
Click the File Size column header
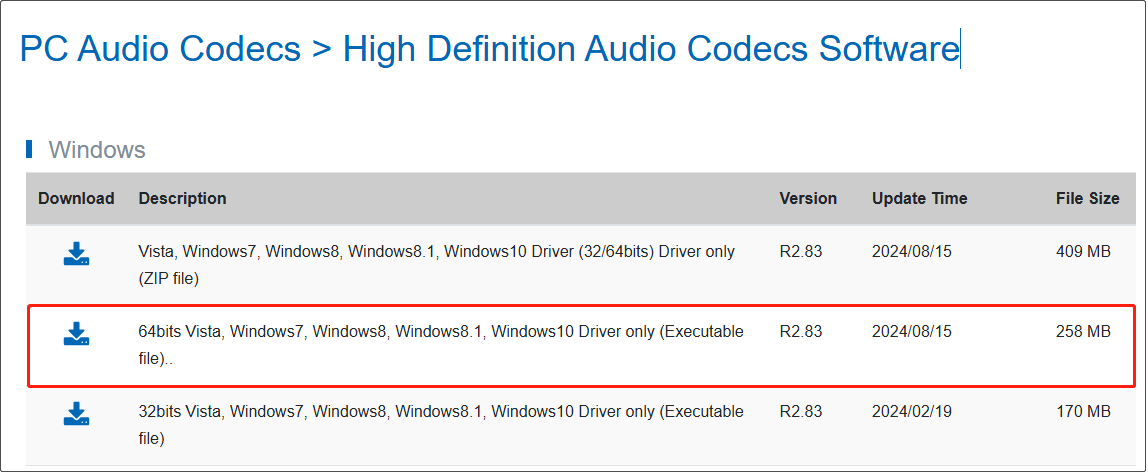pos(1087,198)
